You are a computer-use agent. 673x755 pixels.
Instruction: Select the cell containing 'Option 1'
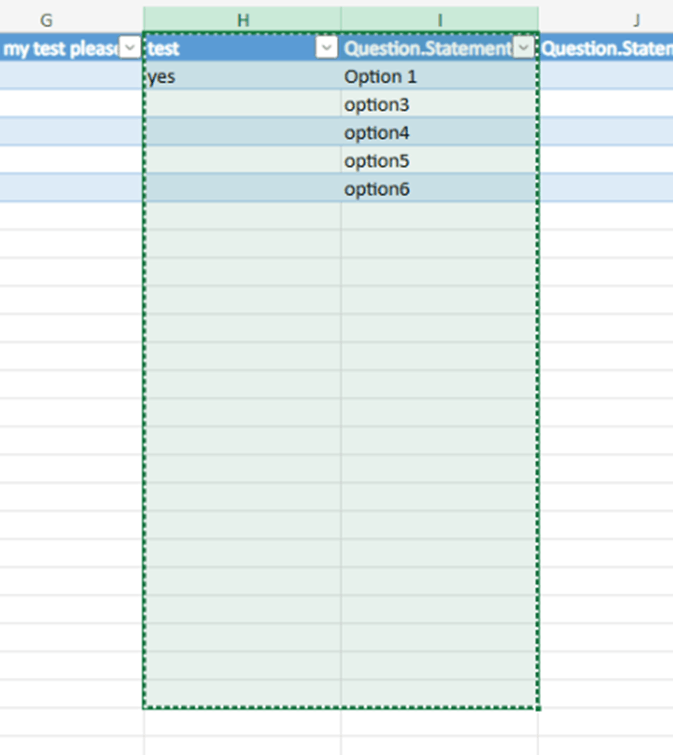coord(440,76)
